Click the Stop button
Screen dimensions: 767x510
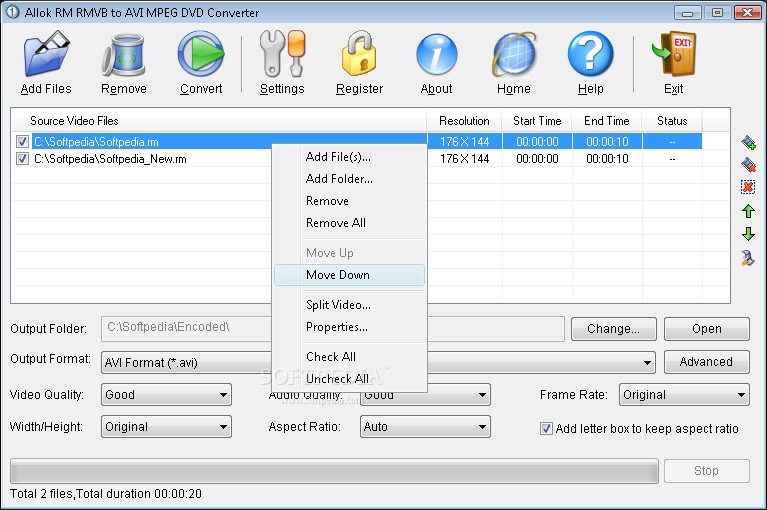pyautogui.click(x=707, y=471)
